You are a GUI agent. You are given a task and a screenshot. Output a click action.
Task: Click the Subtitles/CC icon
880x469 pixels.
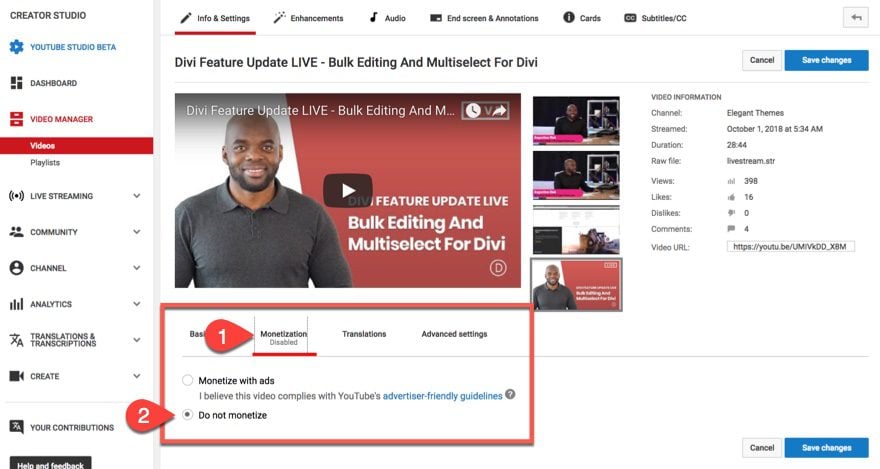pos(630,18)
